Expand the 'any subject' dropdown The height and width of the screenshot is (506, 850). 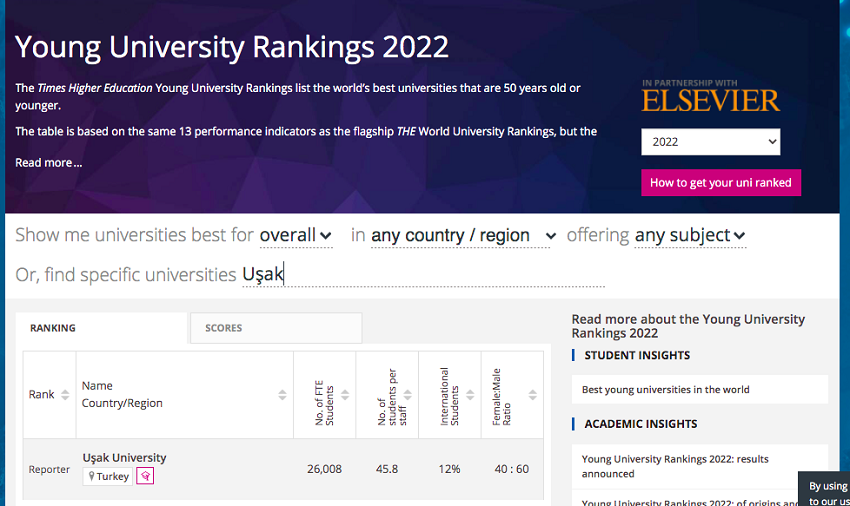click(x=690, y=236)
